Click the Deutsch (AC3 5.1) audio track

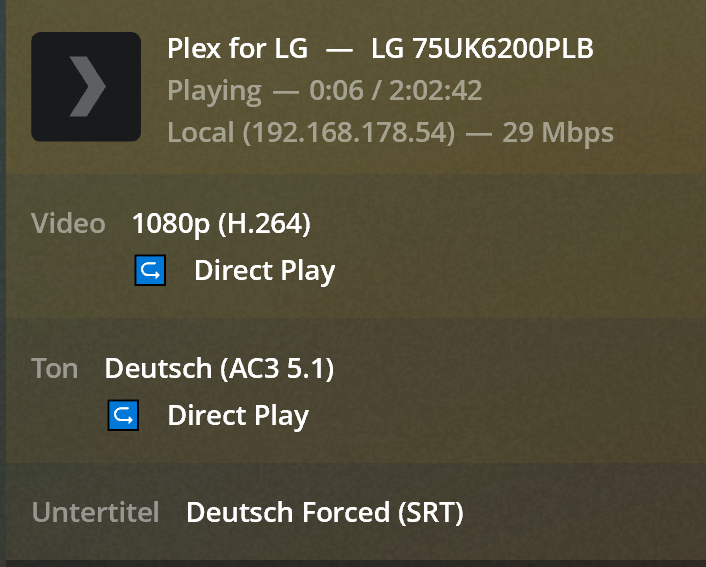pyautogui.click(x=219, y=369)
